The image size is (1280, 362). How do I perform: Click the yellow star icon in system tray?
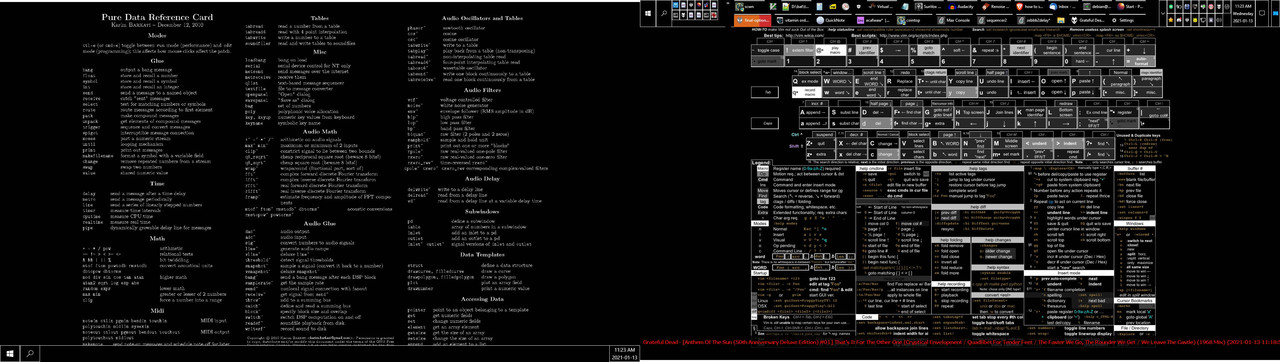pos(1171,20)
